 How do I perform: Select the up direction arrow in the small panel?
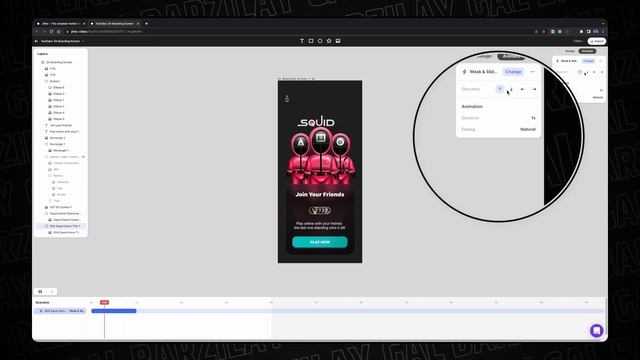point(580,72)
